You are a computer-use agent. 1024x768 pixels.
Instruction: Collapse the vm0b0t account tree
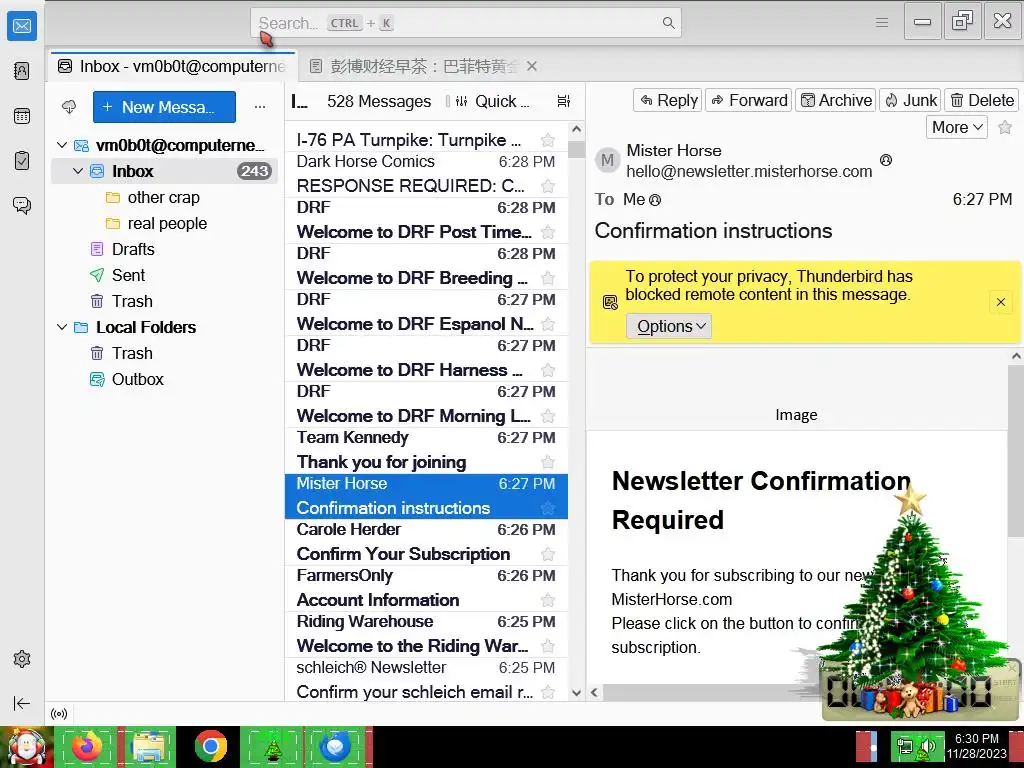pos(62,145)
